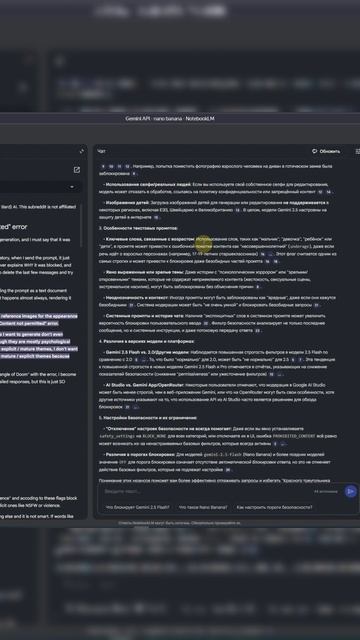
Task: Open citation 8 after без объяснения причин
Action: [258, 287]
